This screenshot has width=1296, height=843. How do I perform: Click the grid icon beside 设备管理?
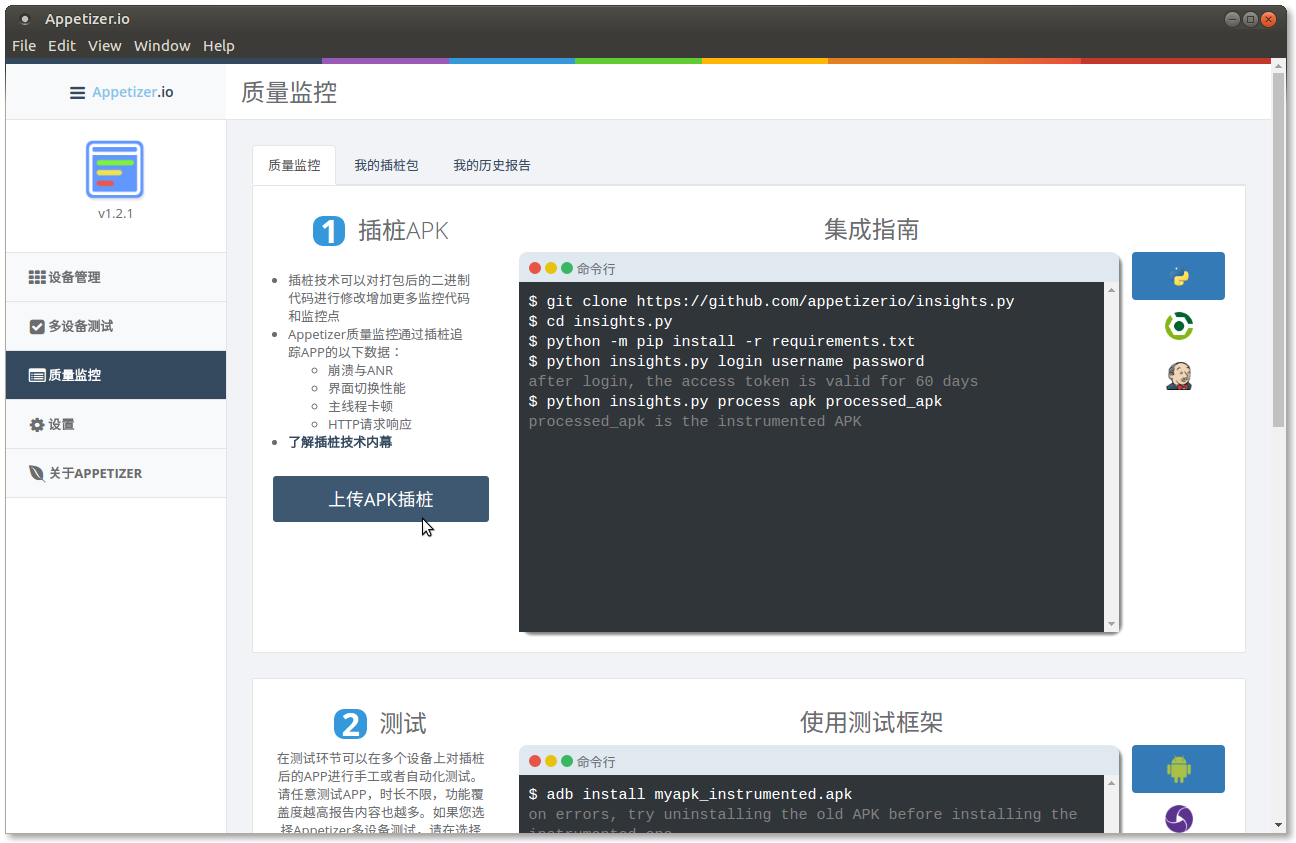pyautogui.click(x=37, y=277)
